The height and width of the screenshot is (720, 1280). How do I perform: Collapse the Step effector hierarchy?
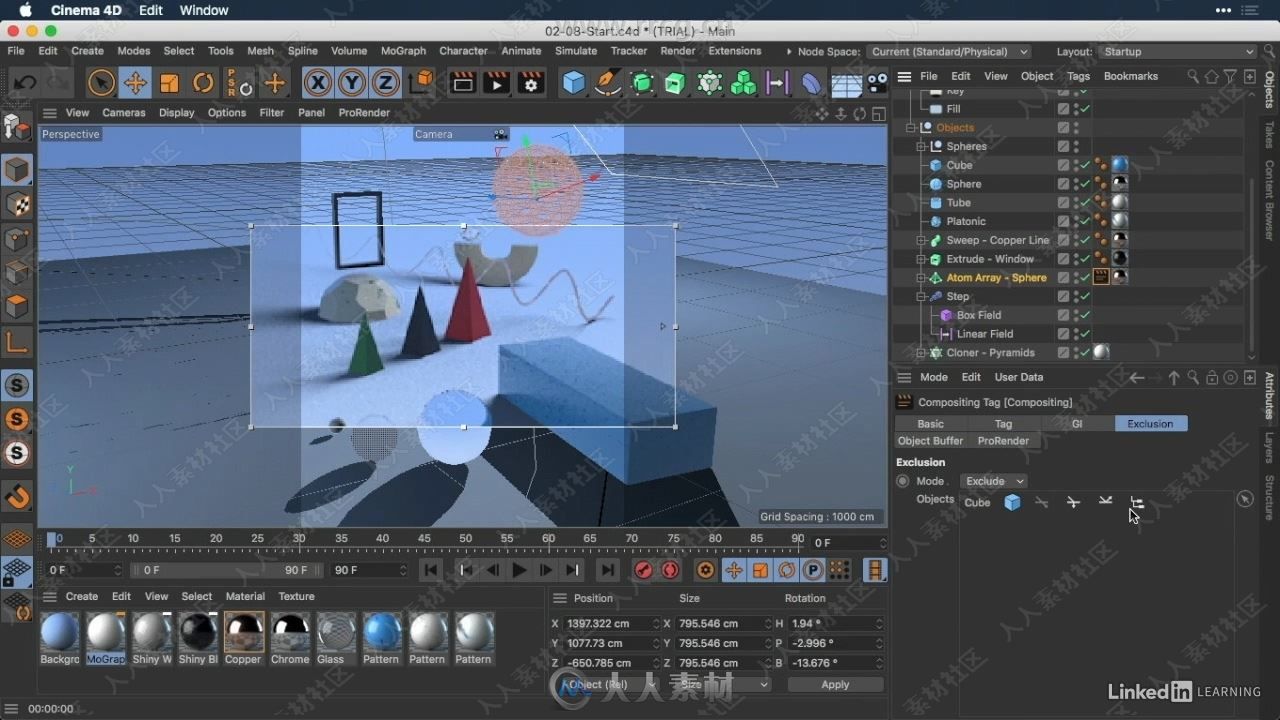click(921, 297)
